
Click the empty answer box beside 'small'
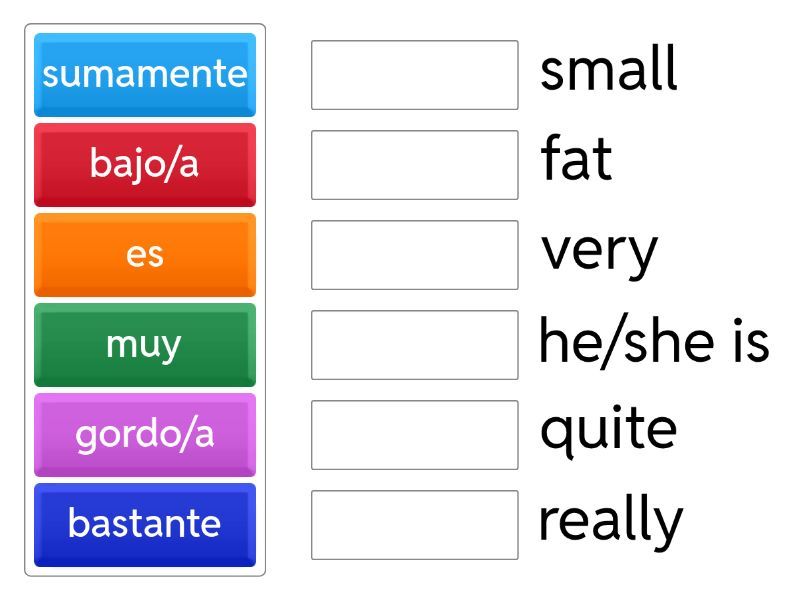point(415,75)
